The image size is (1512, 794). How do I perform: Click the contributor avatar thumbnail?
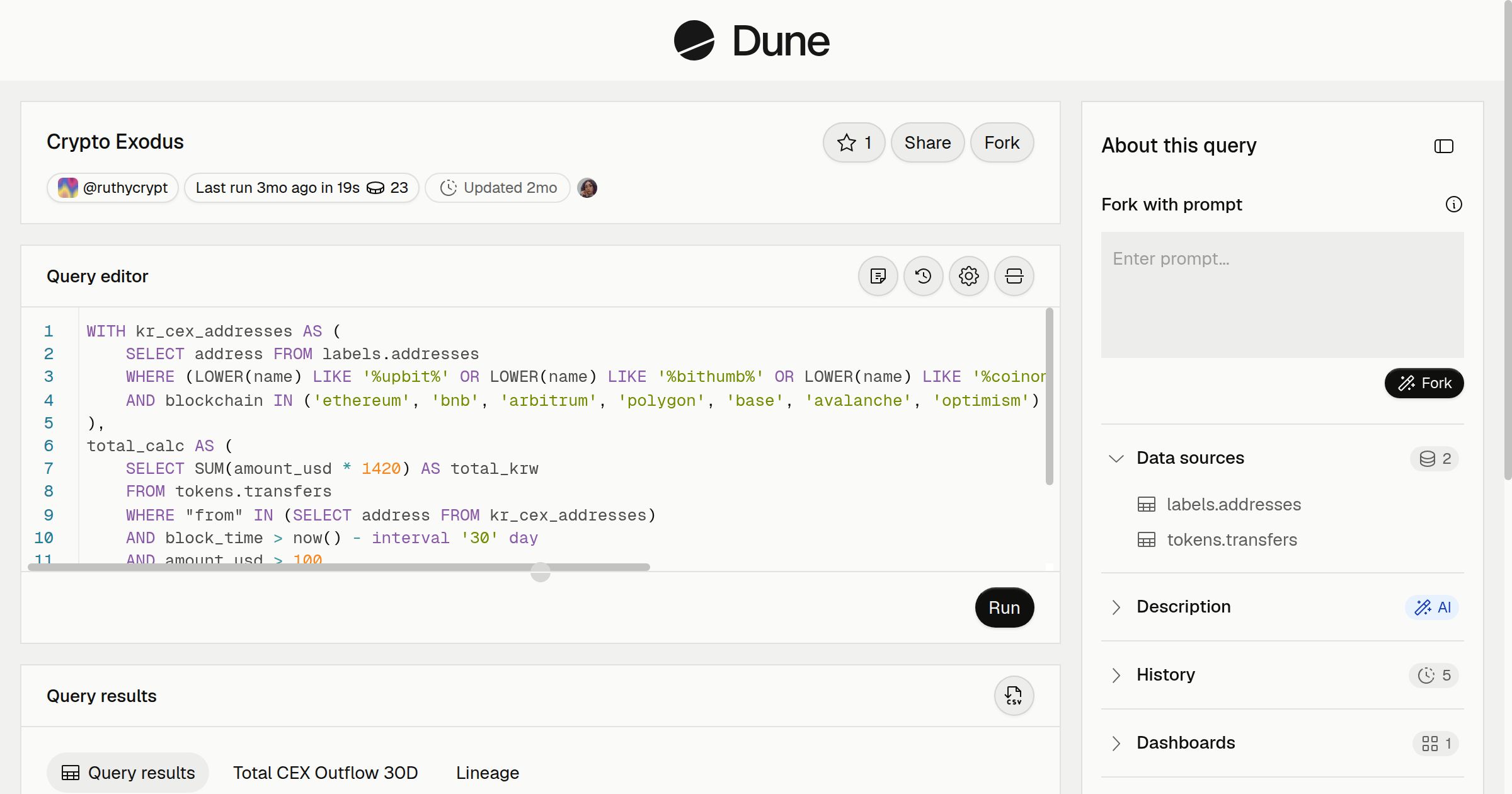click(x=587, y=188)
